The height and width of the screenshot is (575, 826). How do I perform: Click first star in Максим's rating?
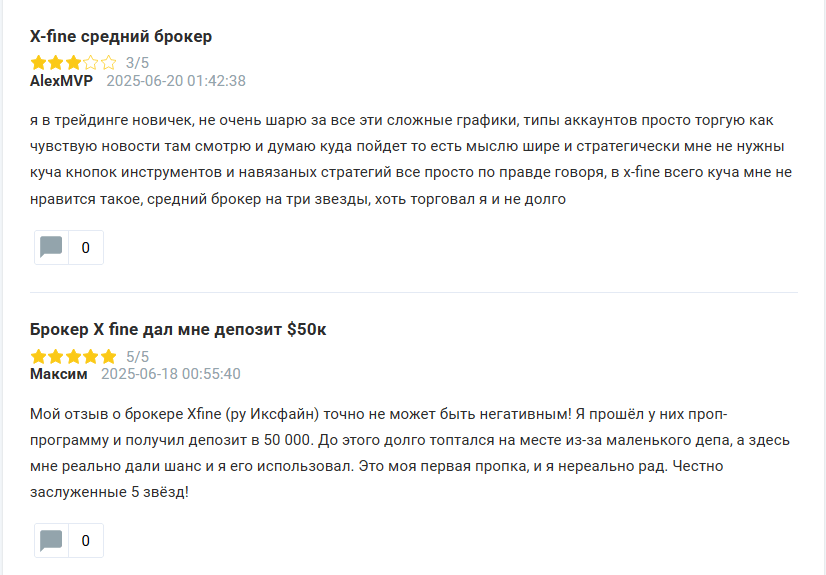tap(38, 356)
